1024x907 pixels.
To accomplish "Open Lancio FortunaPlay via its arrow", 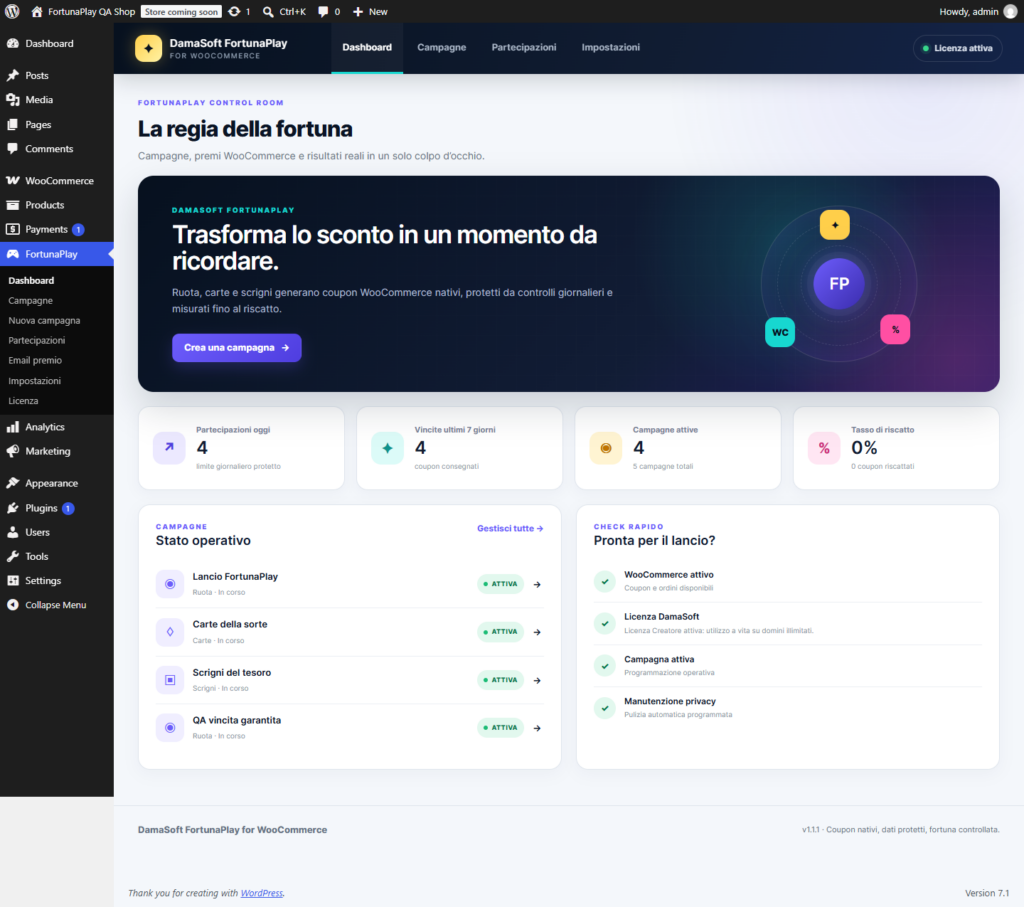I will click(x=537, y=584).
